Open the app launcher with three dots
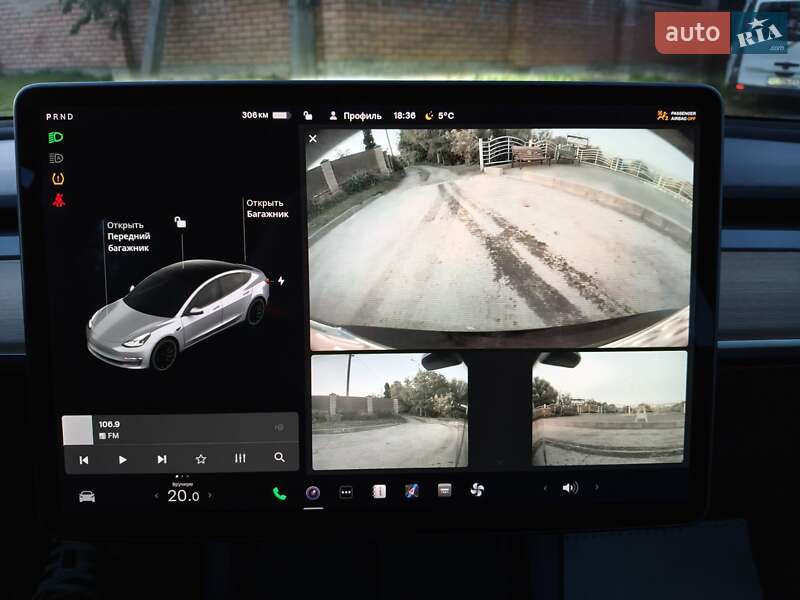Image resolution: width=800 pixels, height=600 pixels. click(346, 491)
